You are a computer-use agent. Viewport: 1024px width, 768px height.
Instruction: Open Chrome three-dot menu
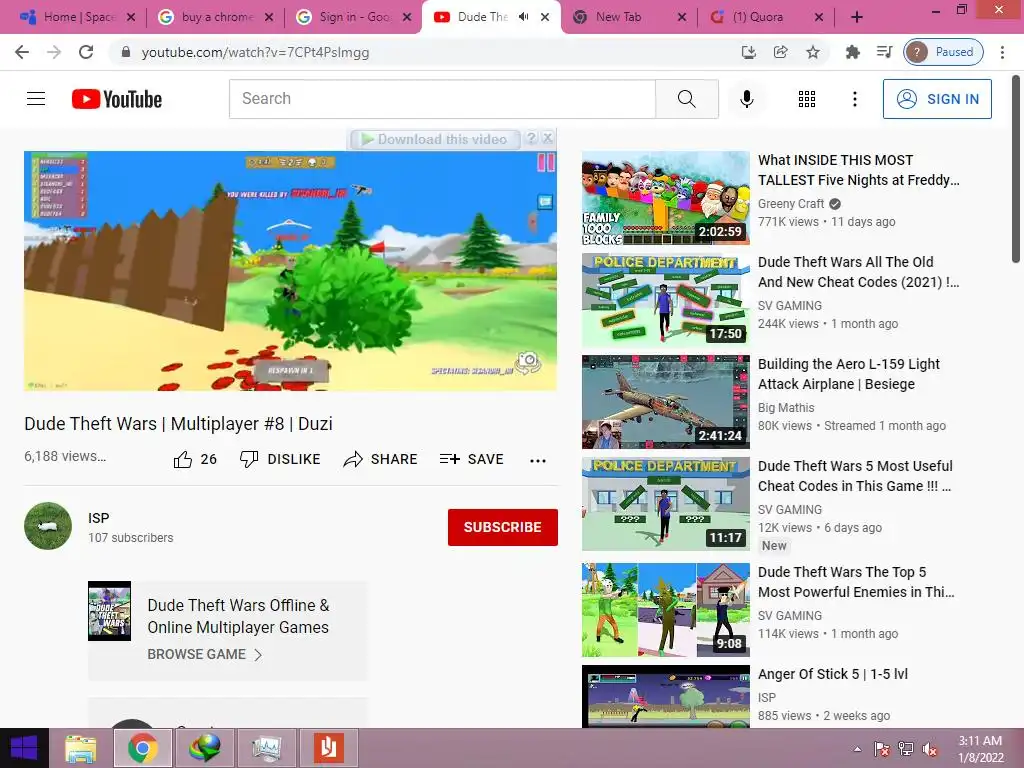(x=1002, y=52)
